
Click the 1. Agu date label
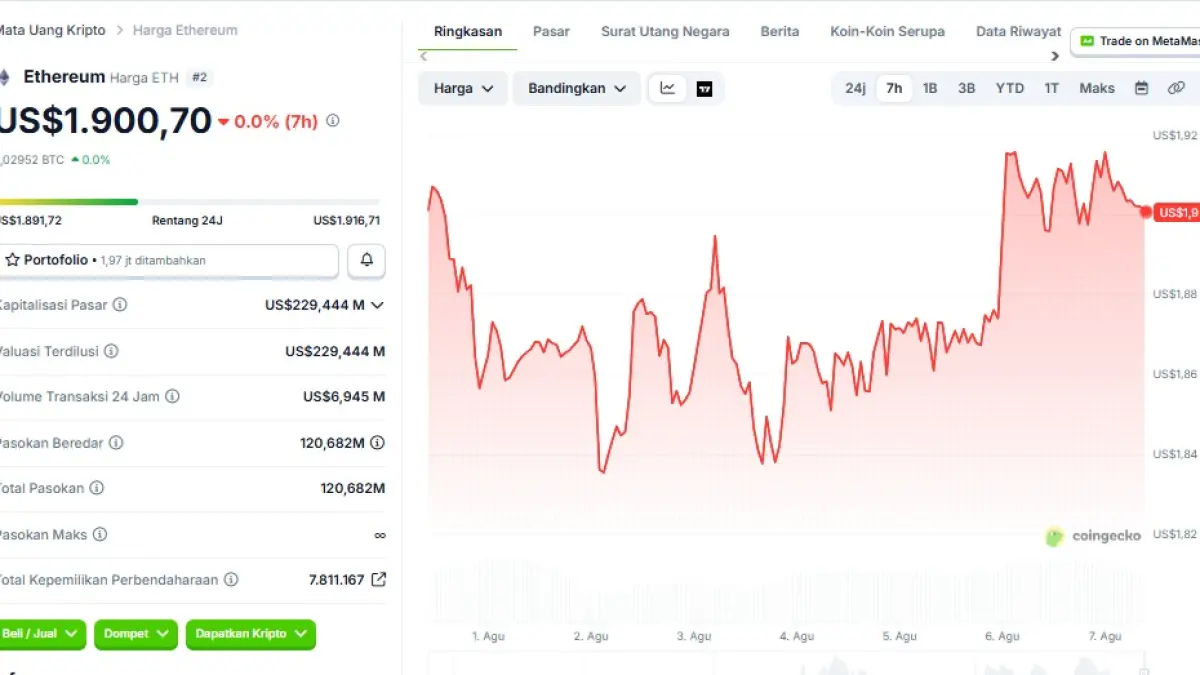(489, 636)
